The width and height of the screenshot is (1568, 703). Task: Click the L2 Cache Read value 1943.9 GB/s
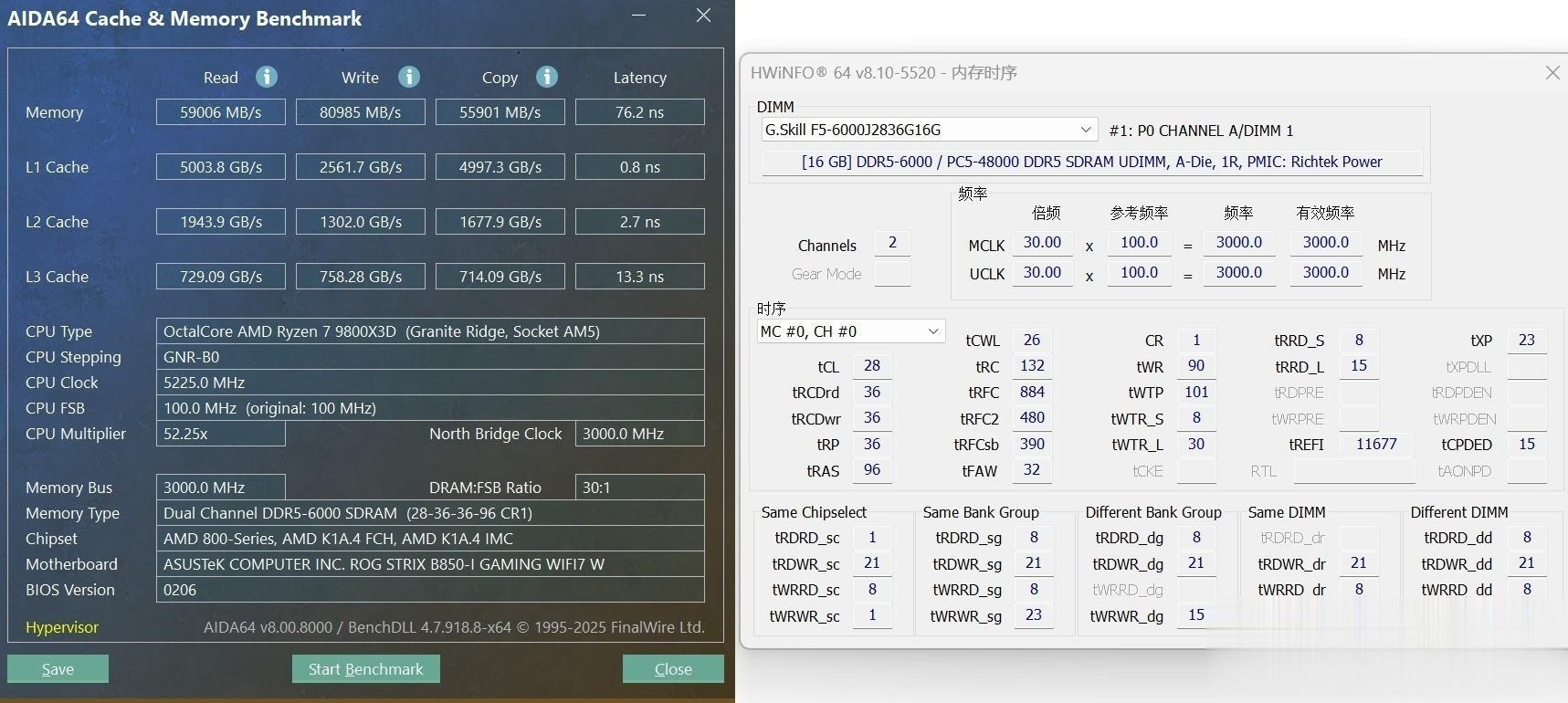(x=221, y=222)
